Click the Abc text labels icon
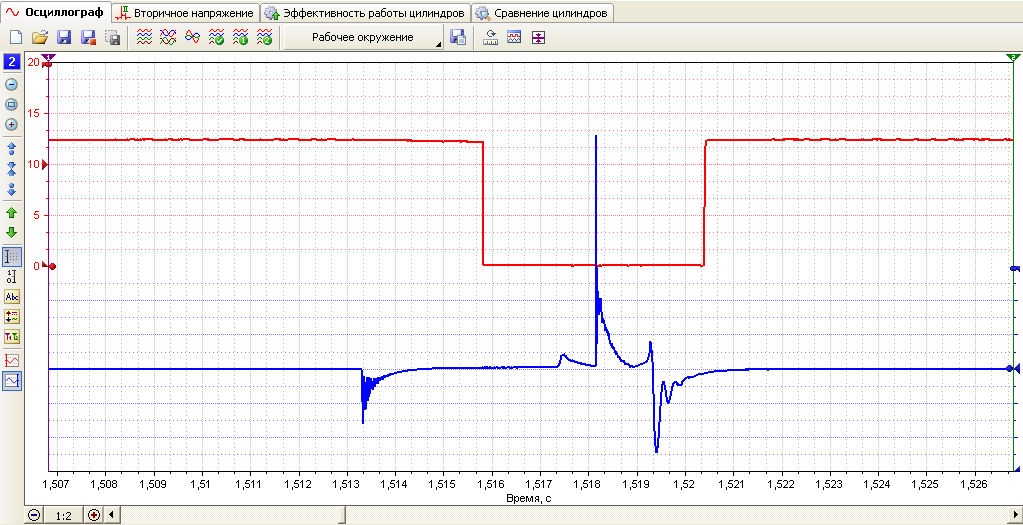 pos(12,297)
